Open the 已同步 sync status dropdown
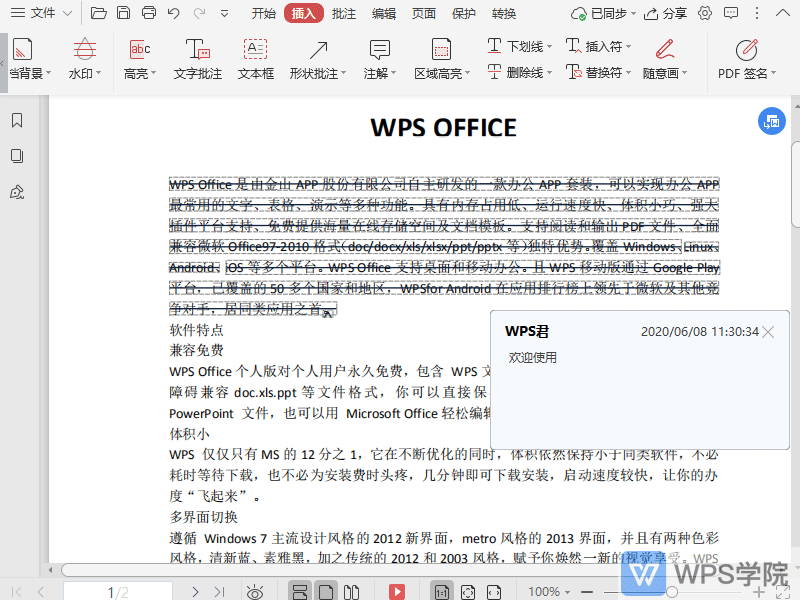800x600 pixels. (603, 14)
